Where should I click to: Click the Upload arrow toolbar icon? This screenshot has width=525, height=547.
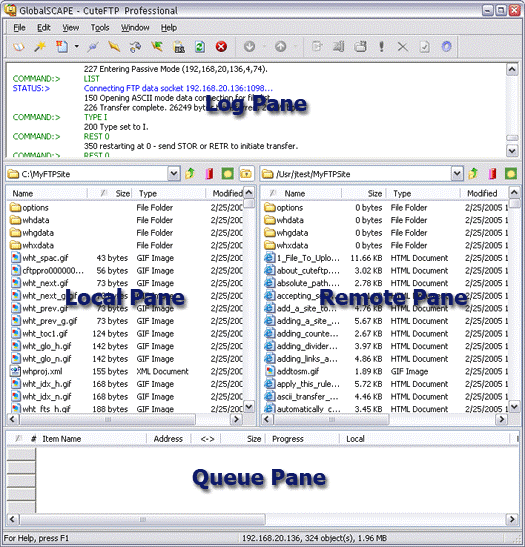click(280, 46)
